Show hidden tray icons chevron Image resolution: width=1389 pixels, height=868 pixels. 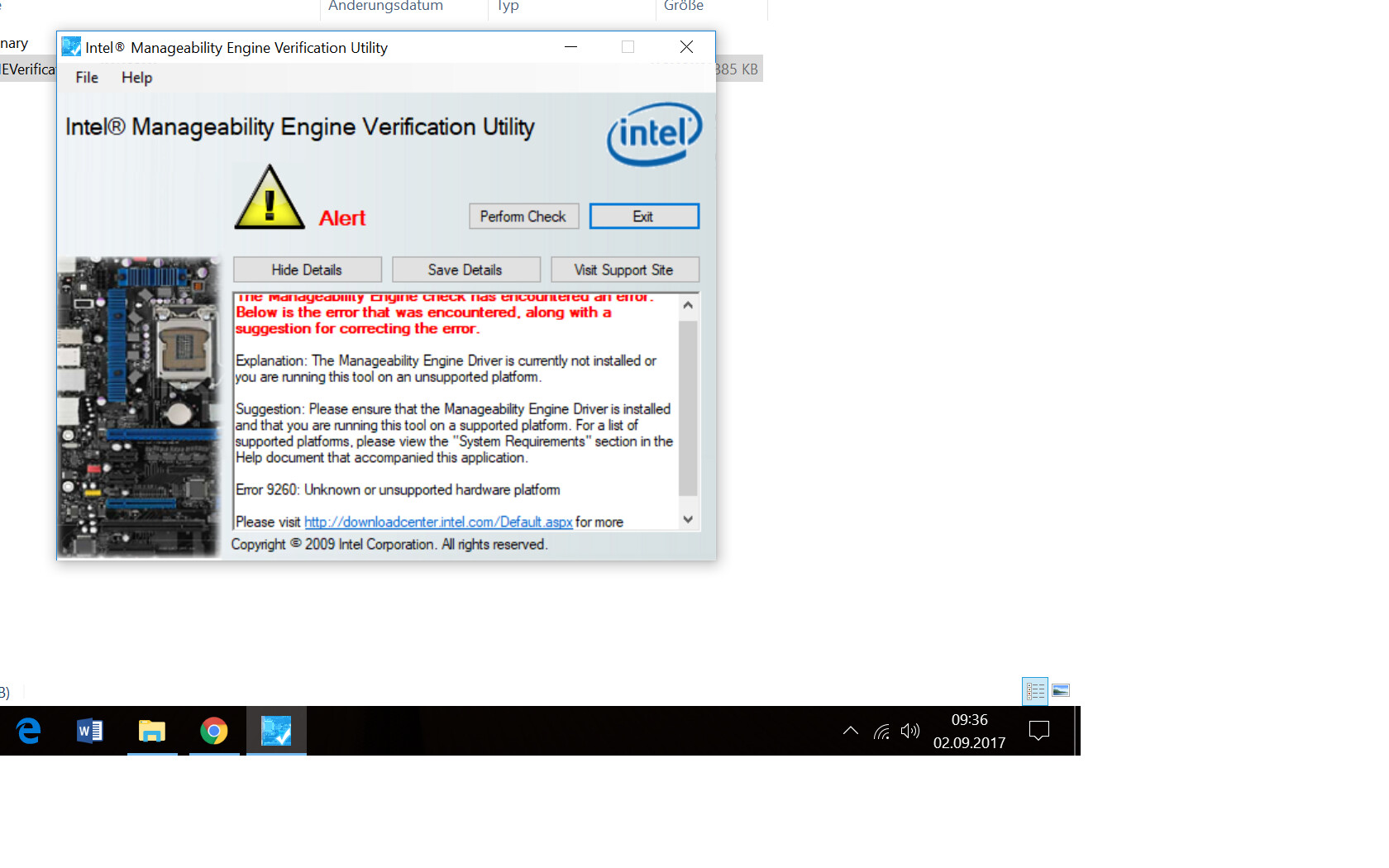click(850, 731)
